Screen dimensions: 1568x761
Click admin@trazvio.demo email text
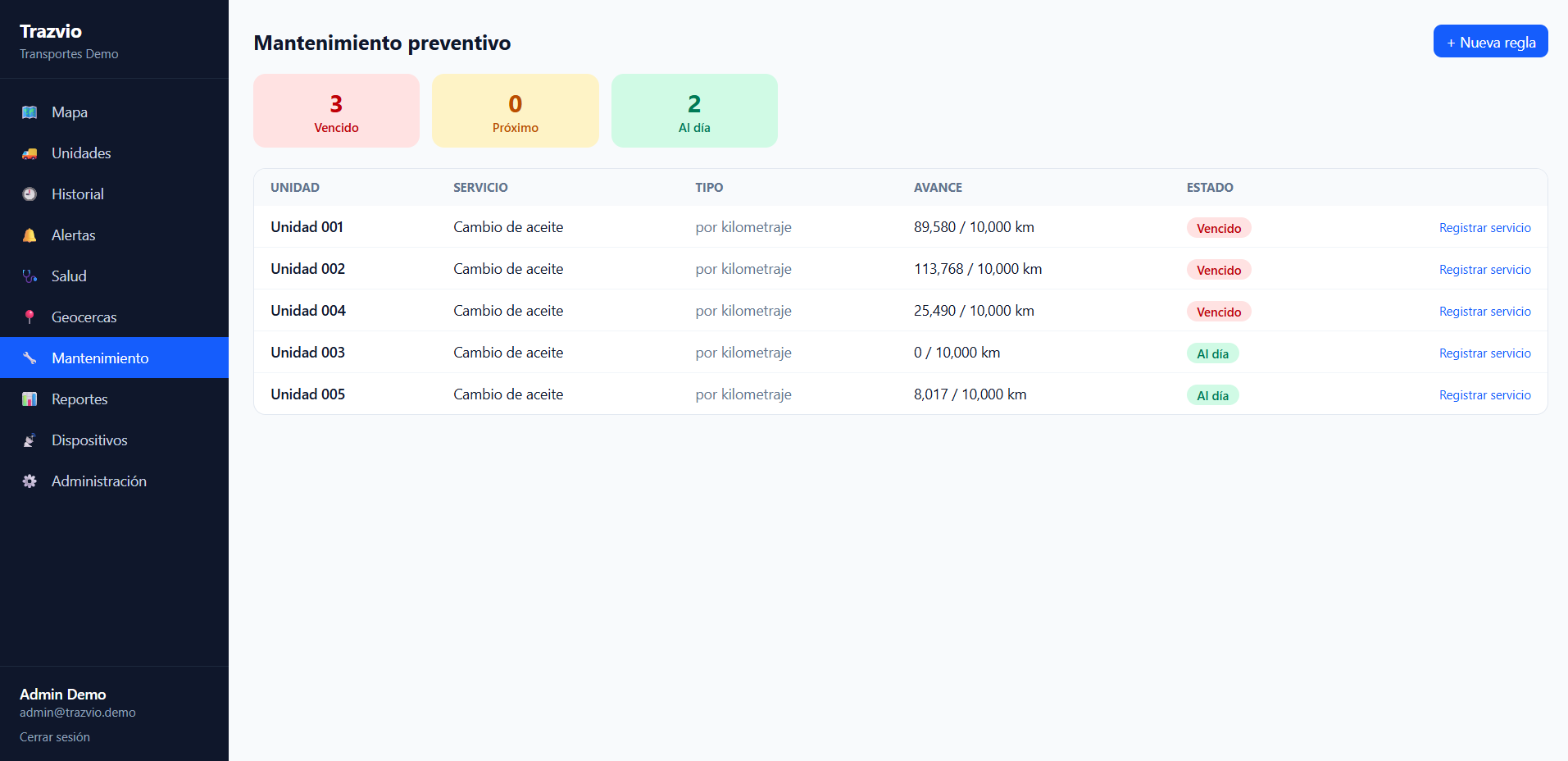(78, 713)
